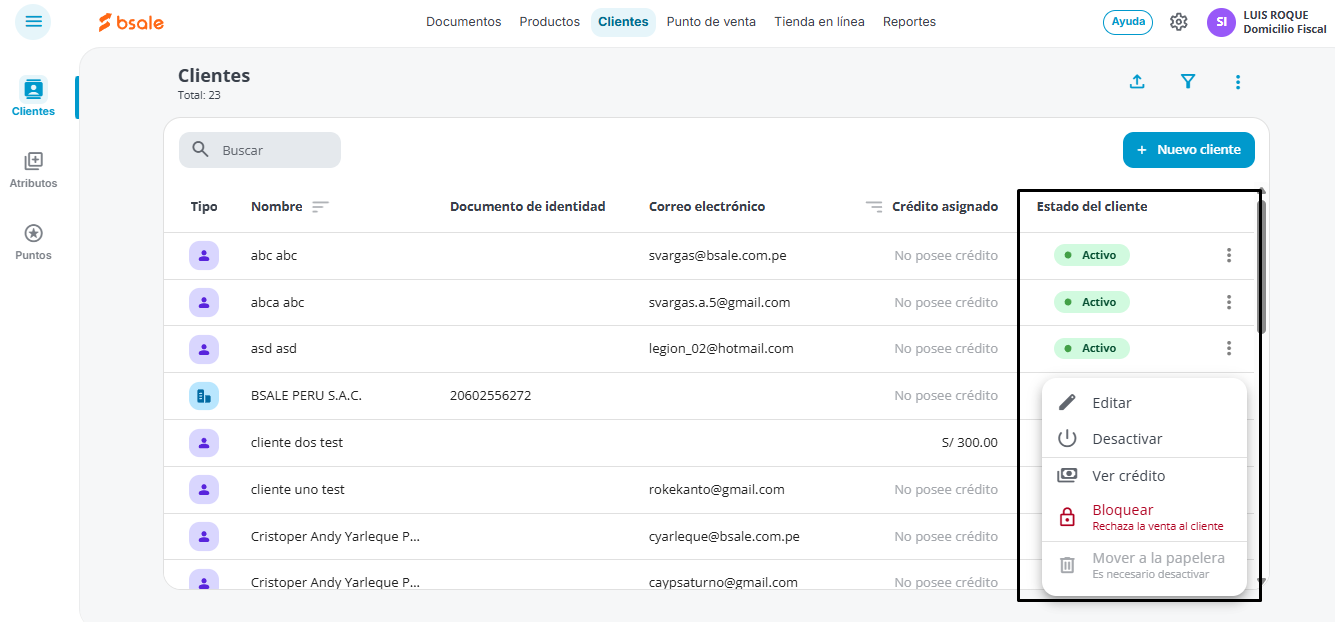
Task: Click email rokekanto@gmail.com
Action: pos(717,490)
